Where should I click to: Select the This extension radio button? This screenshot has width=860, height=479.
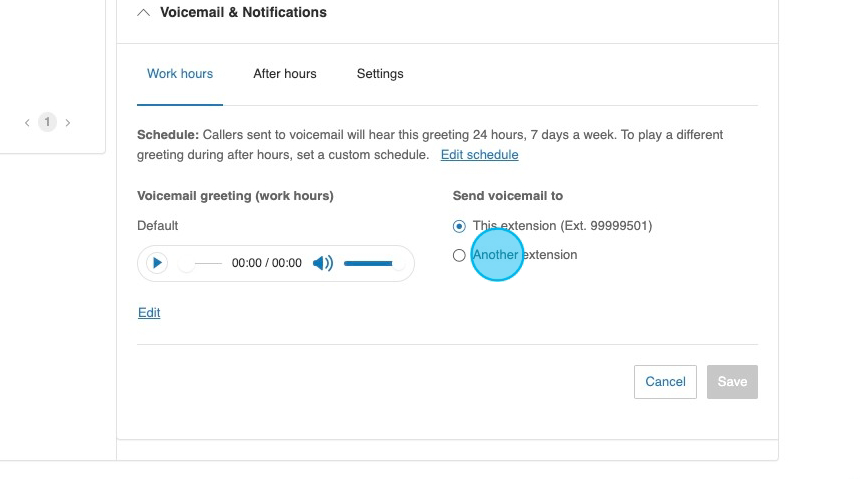pos(459,226)
